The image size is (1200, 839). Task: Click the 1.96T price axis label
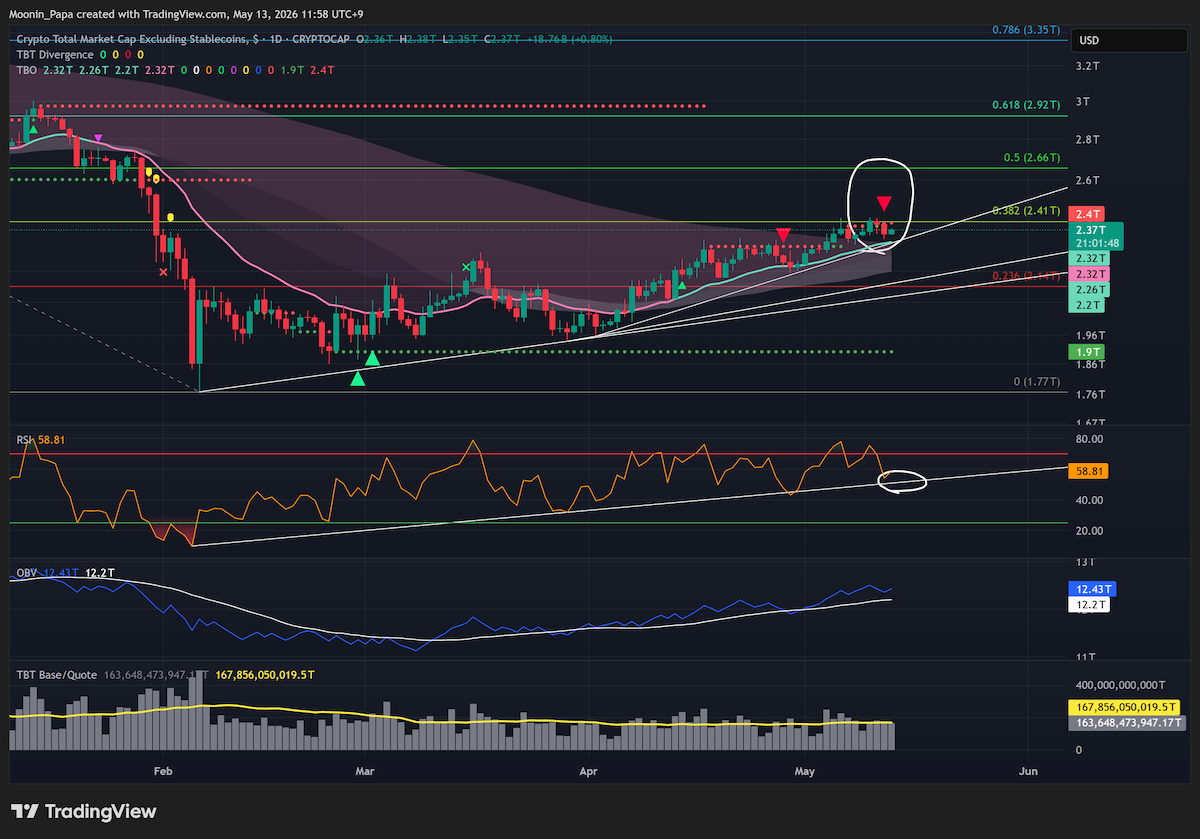[1090, 336]
